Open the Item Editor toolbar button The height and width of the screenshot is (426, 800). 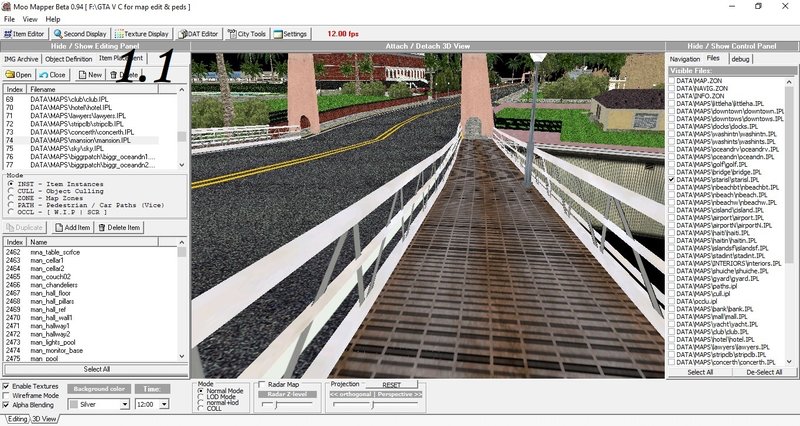24,34
